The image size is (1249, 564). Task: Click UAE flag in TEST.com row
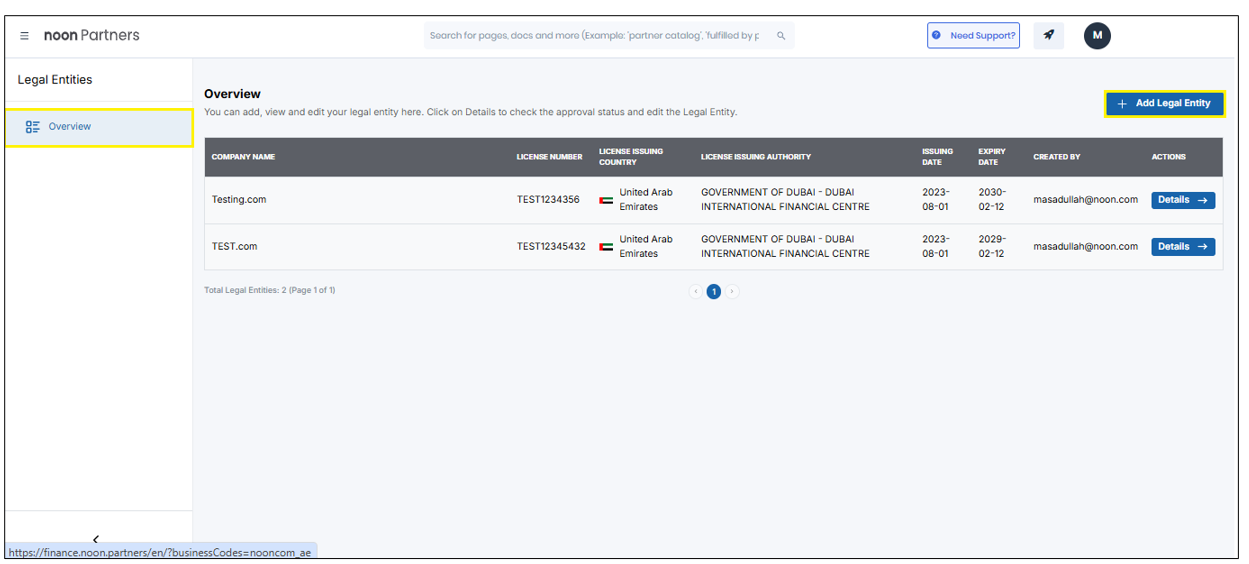pos(606,247)
